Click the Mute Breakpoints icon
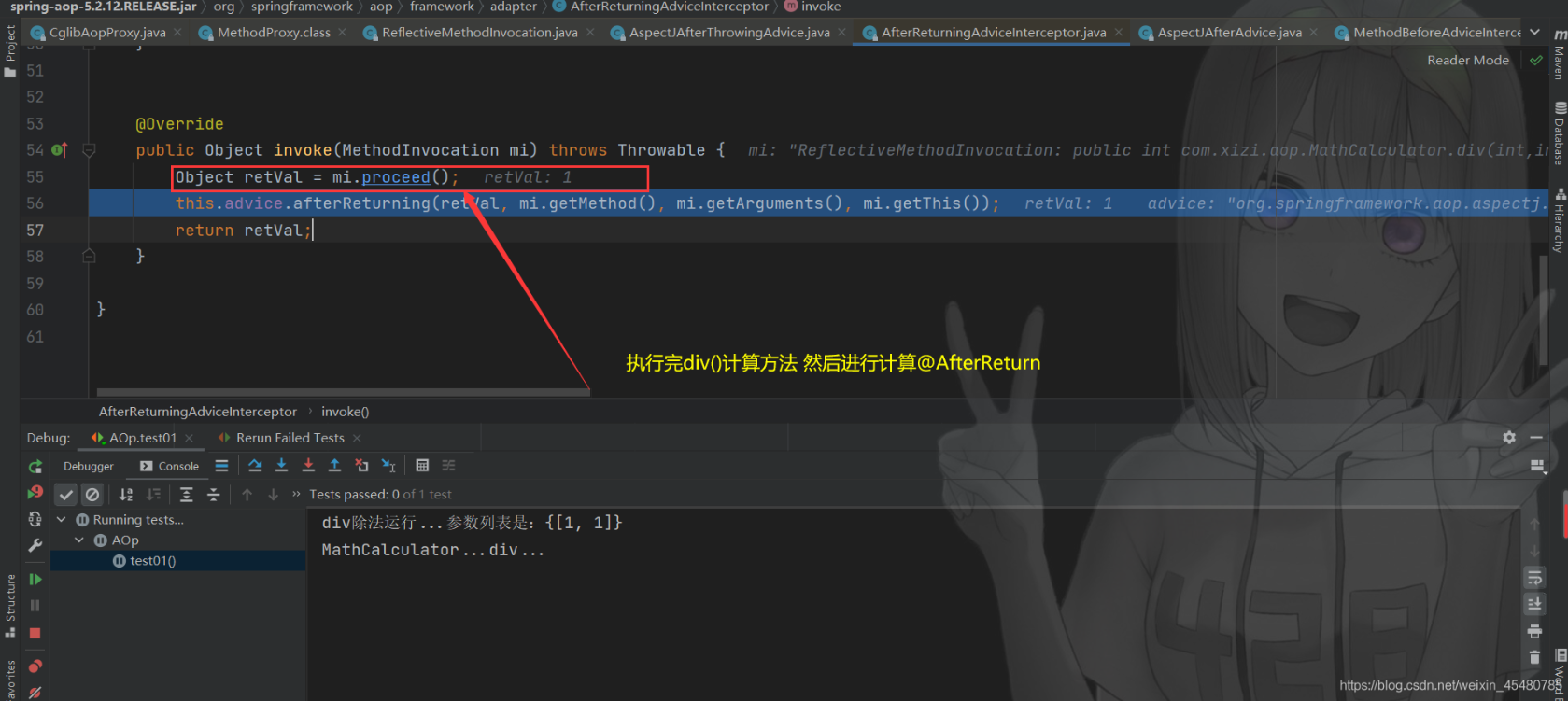 [35, 693]
